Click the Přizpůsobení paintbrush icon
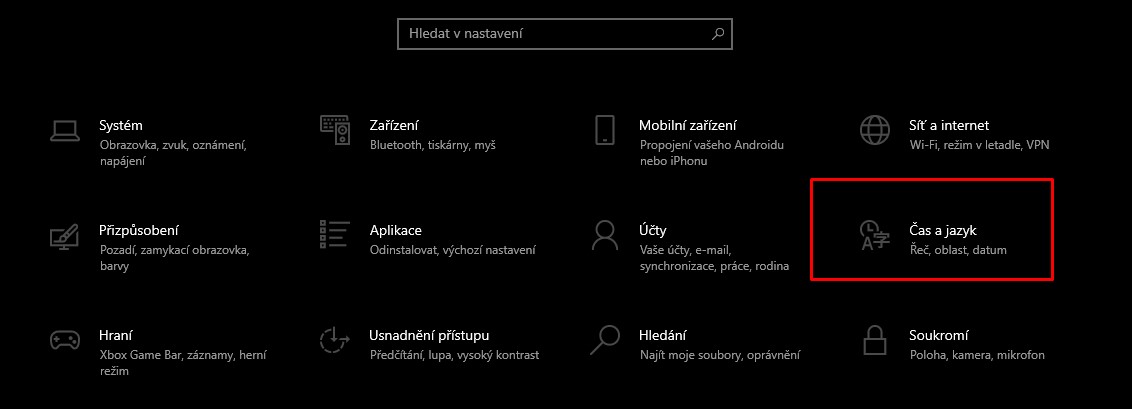 click(x=64, y=236)
